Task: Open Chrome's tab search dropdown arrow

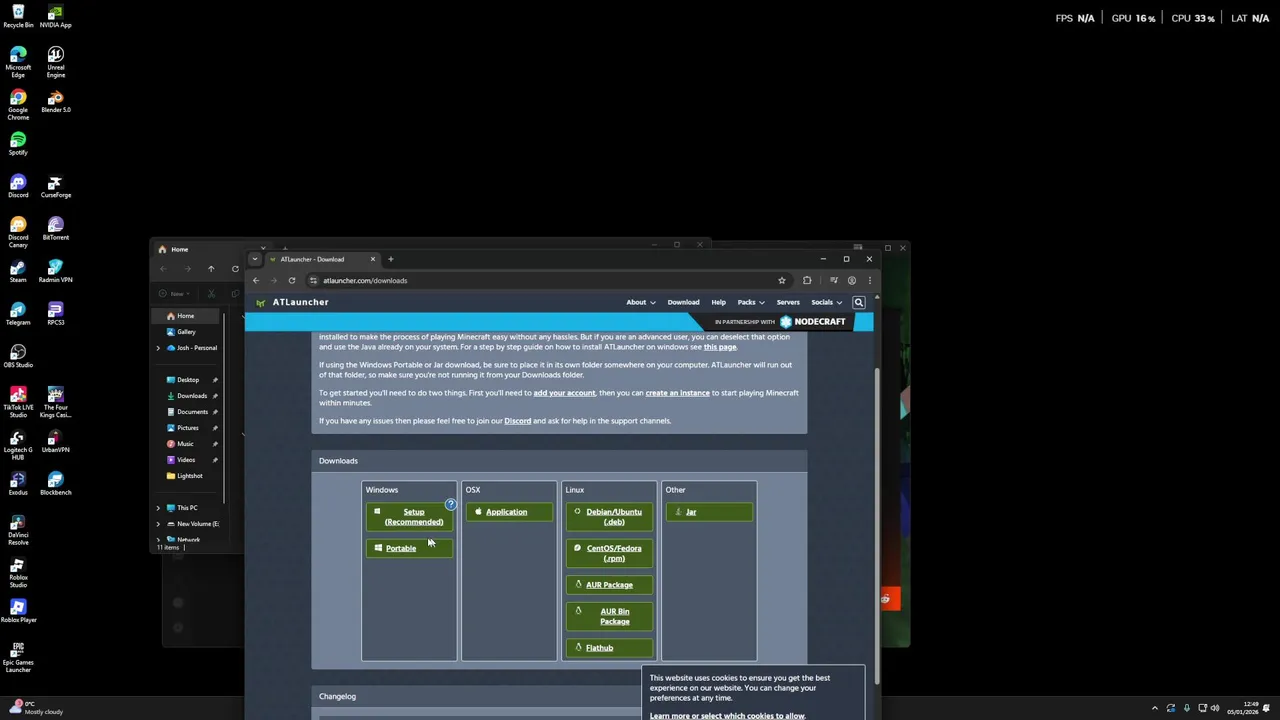Action: point(255,259)
